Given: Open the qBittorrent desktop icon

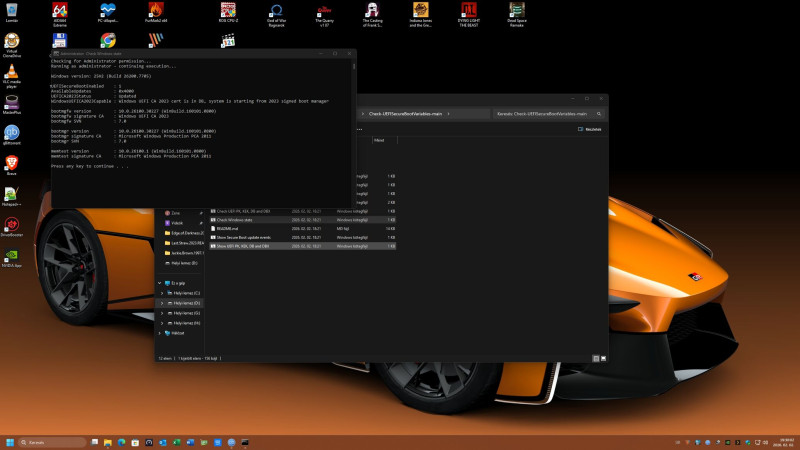Looking at the screenshot, I should click(11, 132).
